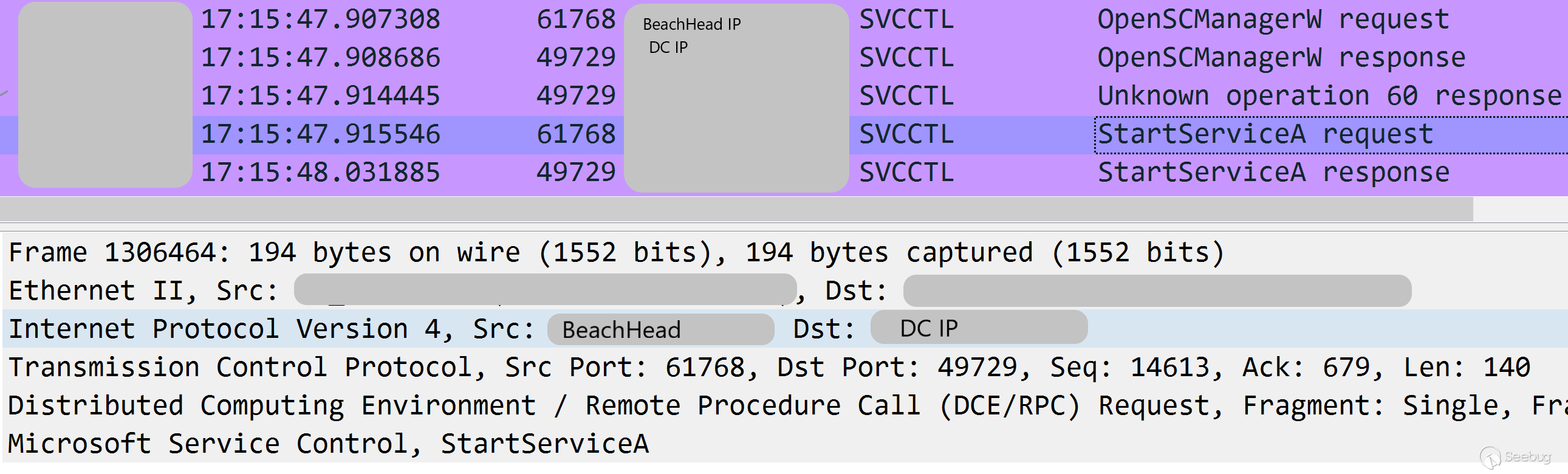1568x474 pixels.
Task: Expand Microsoft Service Control, StartServiceA
Action: [x=327, y=444]
